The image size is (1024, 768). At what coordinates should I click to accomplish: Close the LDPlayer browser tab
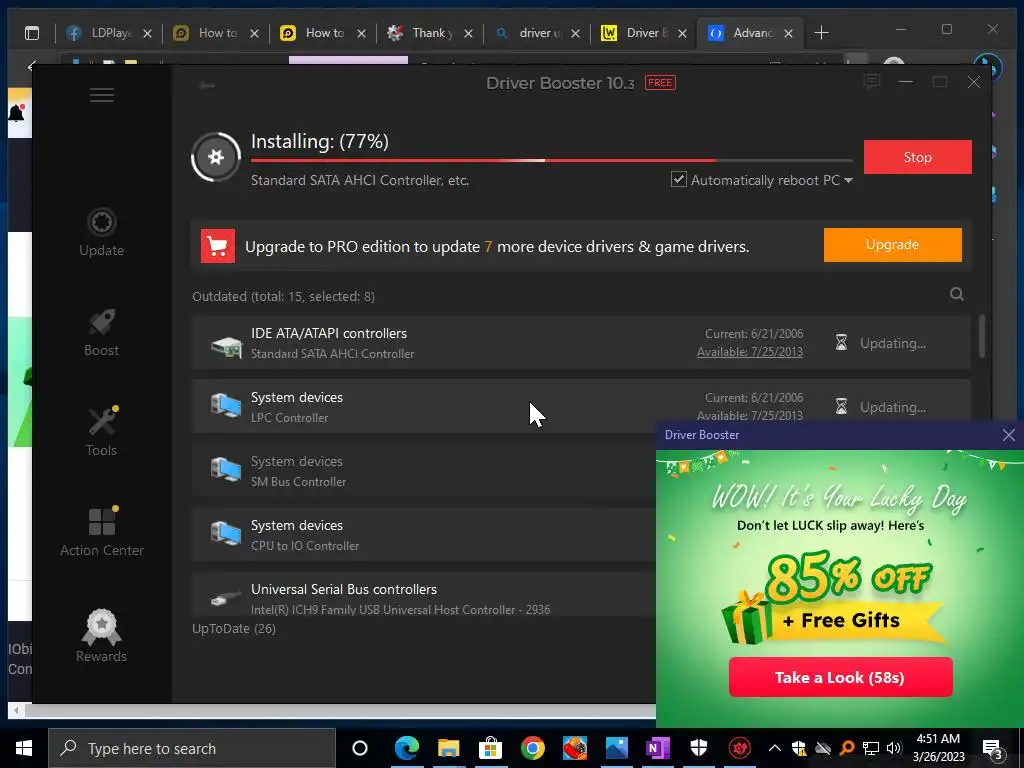pos(148,33)
